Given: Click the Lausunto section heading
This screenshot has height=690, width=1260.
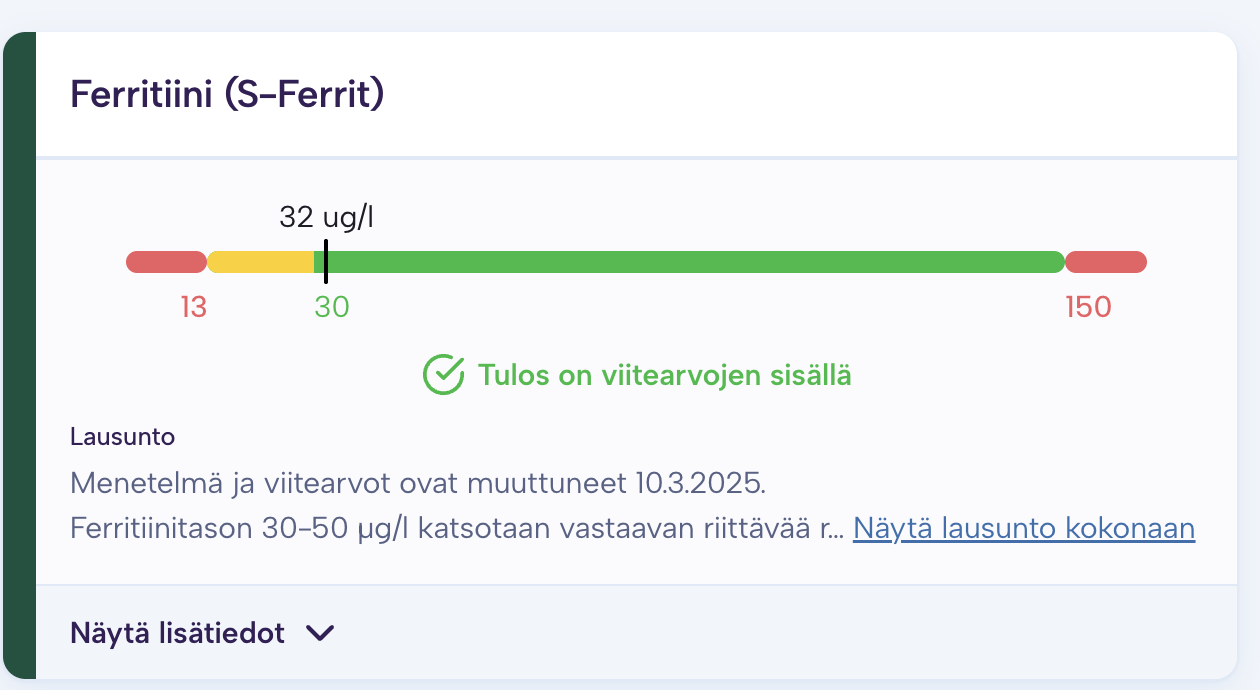Looking at the screenshot, I should tap(122, 437).
